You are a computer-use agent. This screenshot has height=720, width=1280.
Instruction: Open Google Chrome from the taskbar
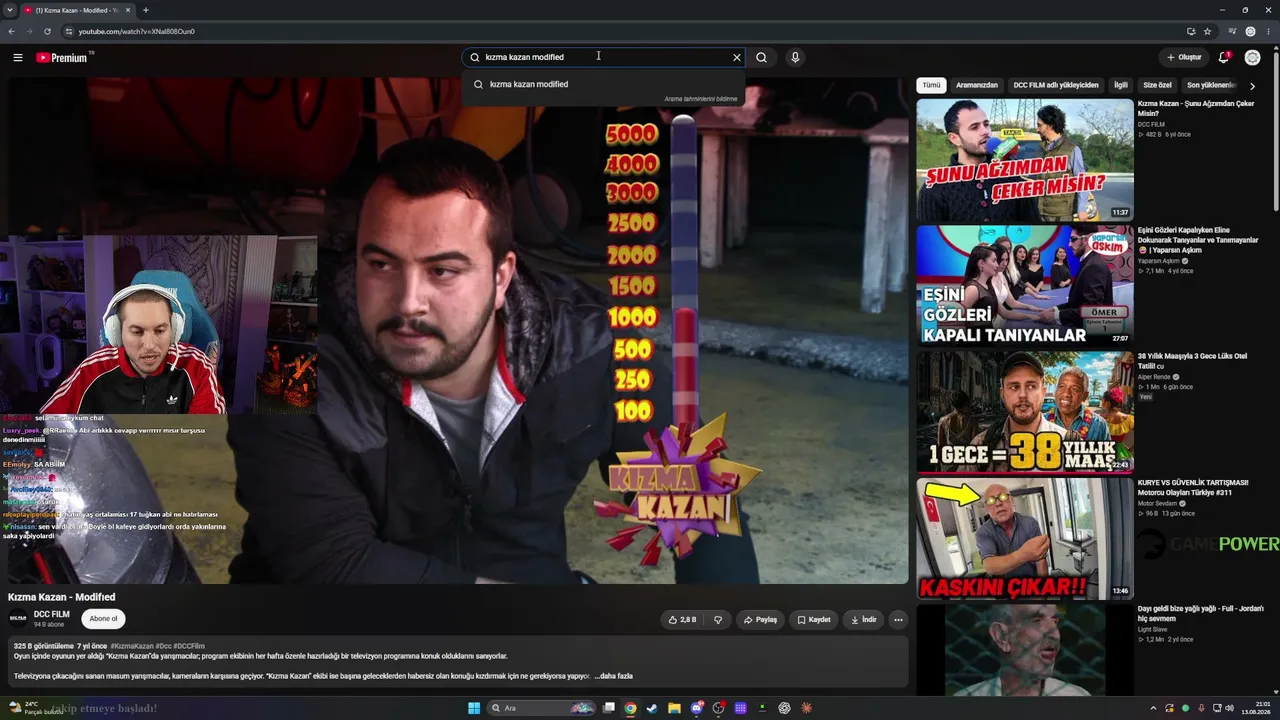point(630,708)
